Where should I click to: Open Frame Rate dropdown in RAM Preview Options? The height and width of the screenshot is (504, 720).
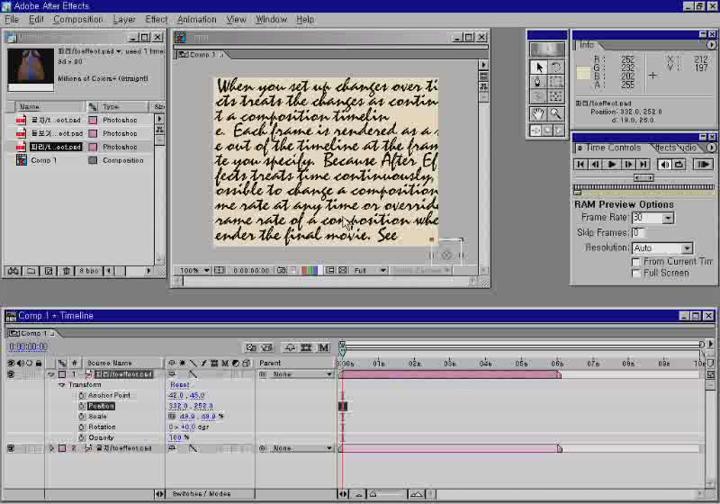668,218
